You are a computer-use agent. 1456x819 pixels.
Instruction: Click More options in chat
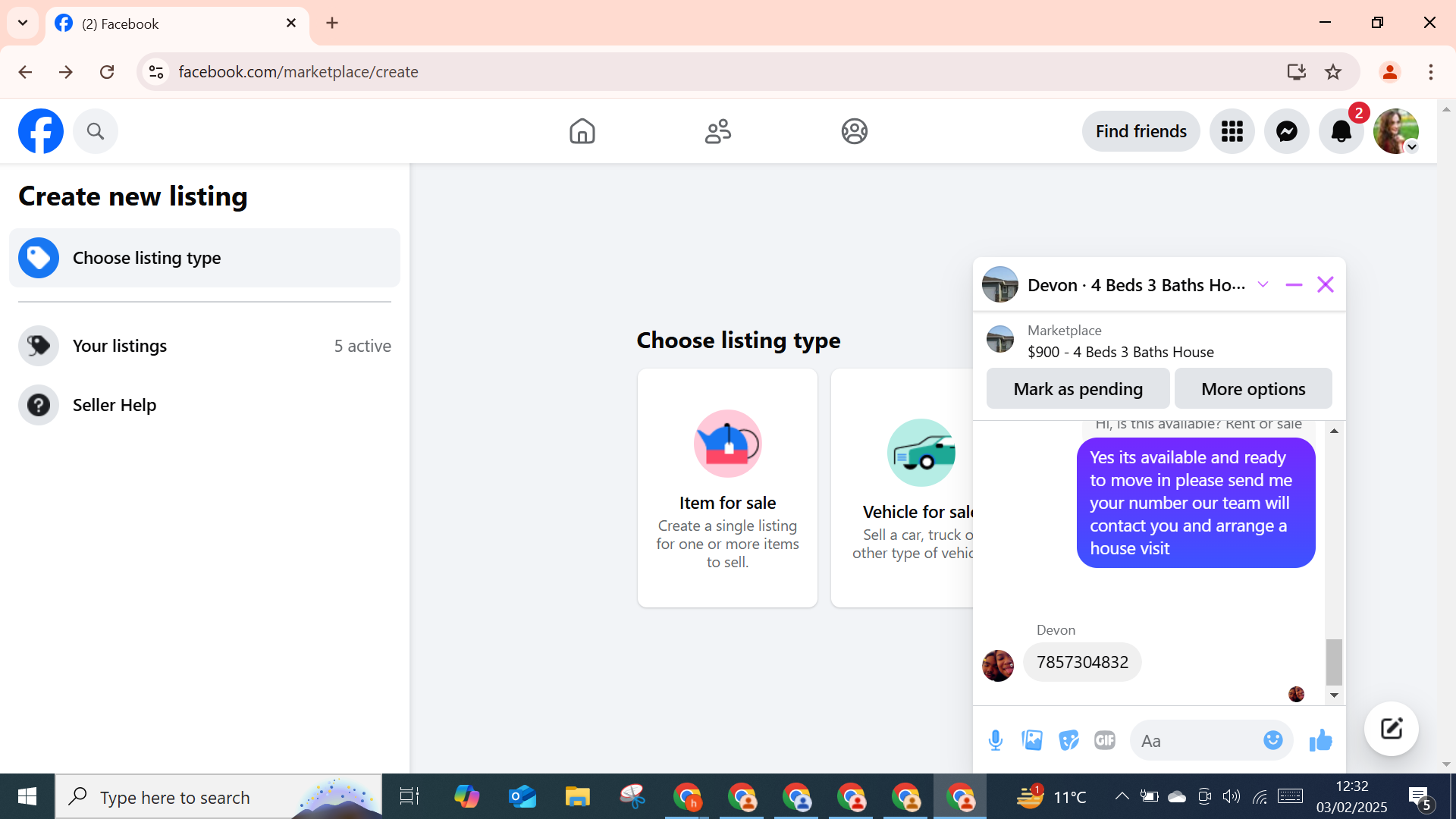1254,388
